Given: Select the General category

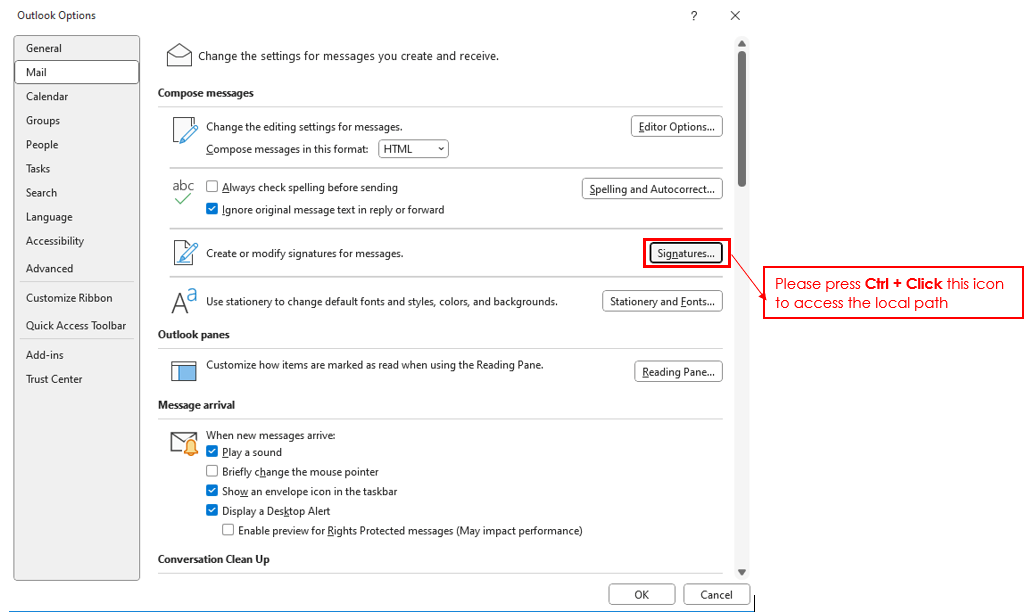Looking at the screenshot, I should [76, 48].
